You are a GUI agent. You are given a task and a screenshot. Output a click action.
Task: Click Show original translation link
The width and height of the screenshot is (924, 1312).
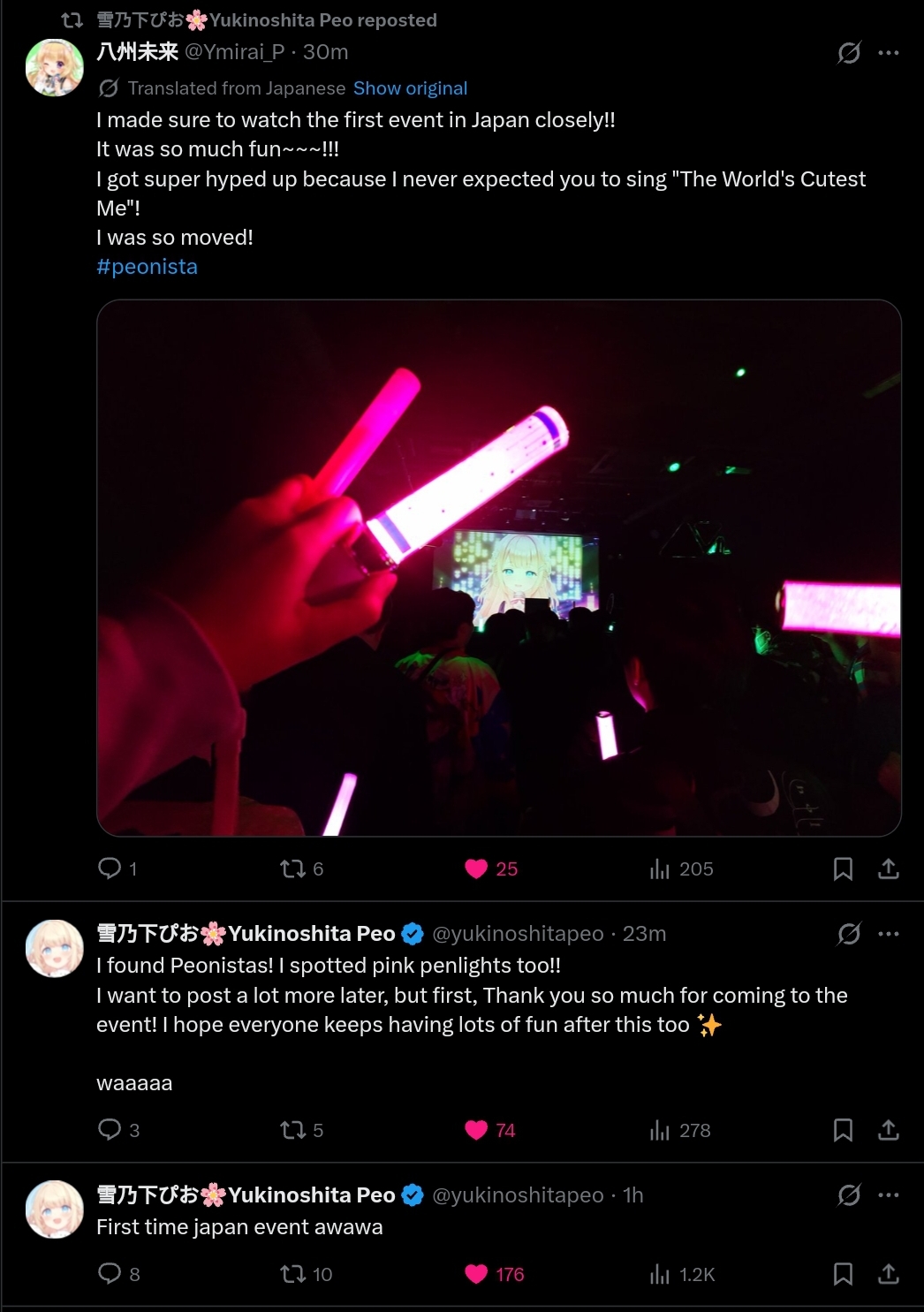(x=410, y=88)
